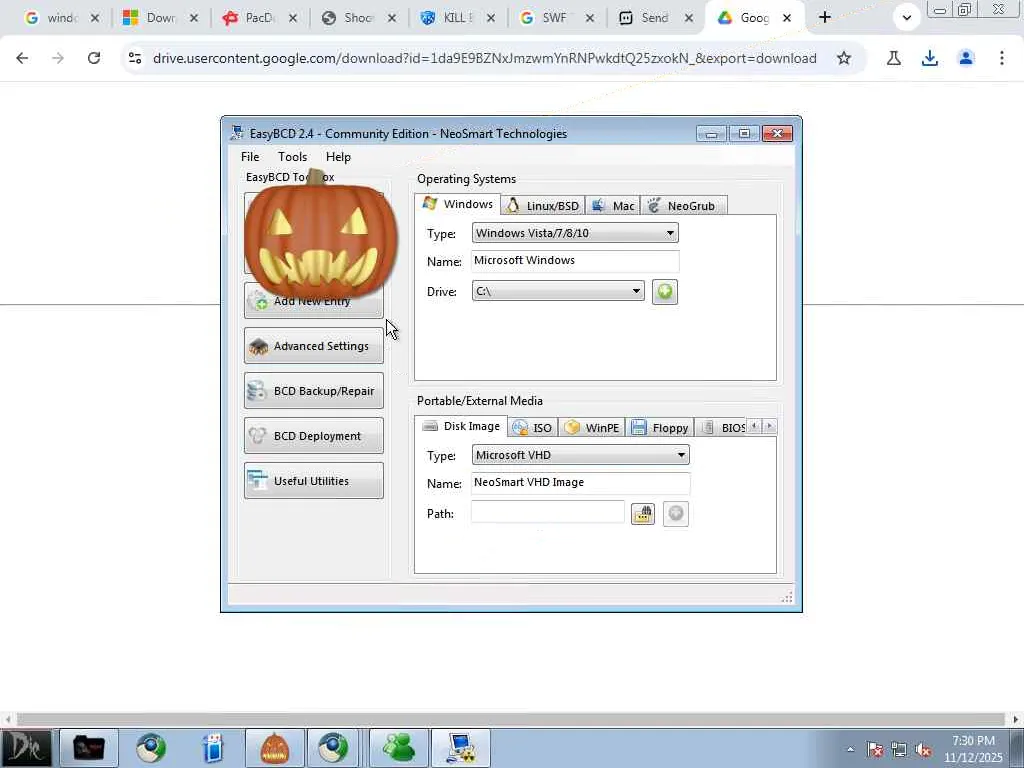Open the Chrome downloads icon
1024x768 pixels.
pyautogui.click(x=929, y=58)
